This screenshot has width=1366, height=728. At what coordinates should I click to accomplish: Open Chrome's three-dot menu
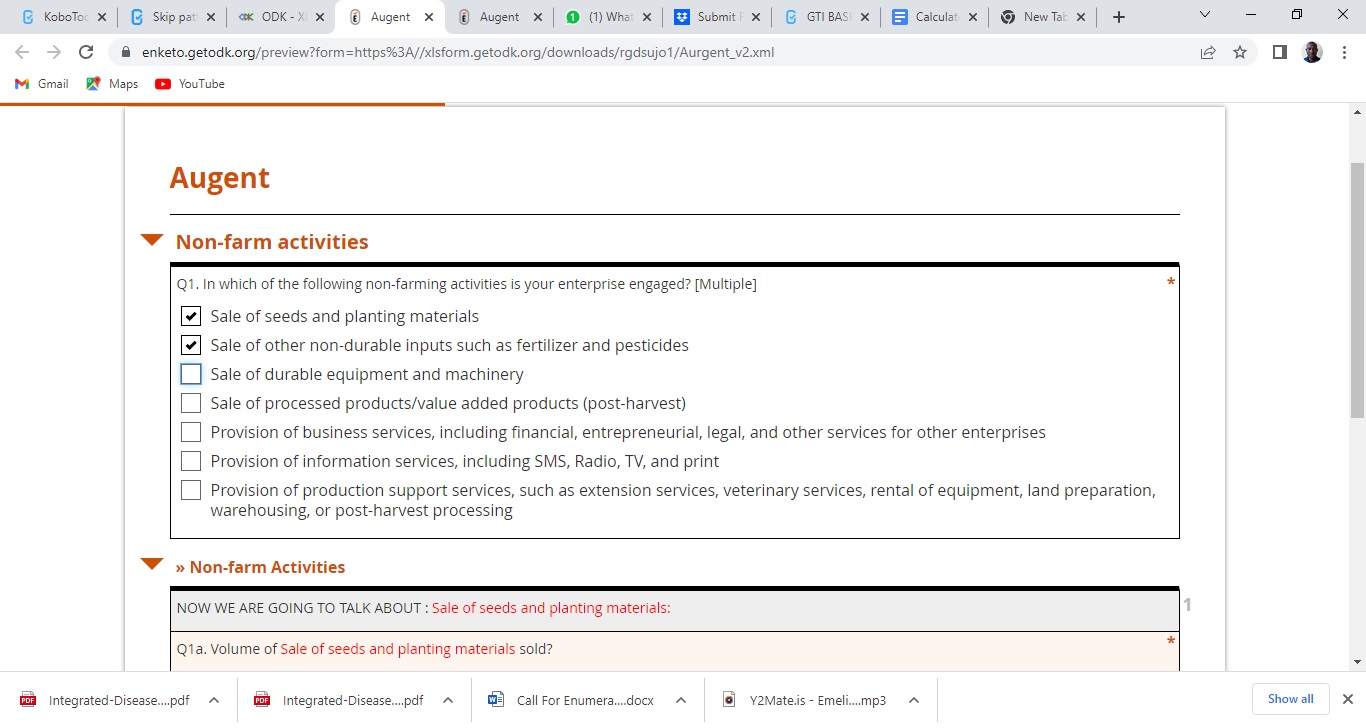tap(1345, 52)
